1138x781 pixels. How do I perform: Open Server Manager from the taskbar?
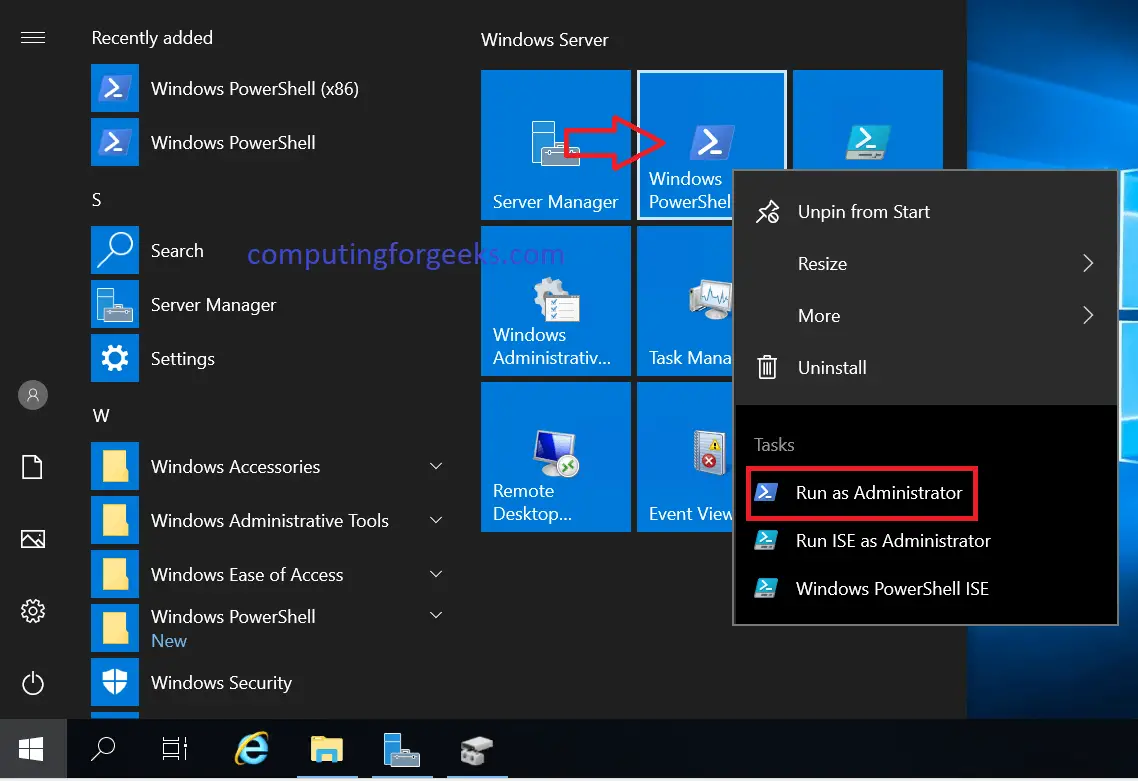click(401, 748)
